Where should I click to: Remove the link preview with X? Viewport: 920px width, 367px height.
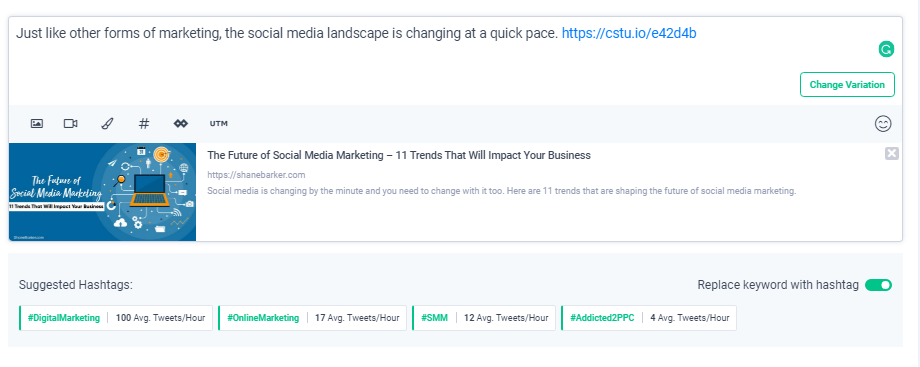891,154
